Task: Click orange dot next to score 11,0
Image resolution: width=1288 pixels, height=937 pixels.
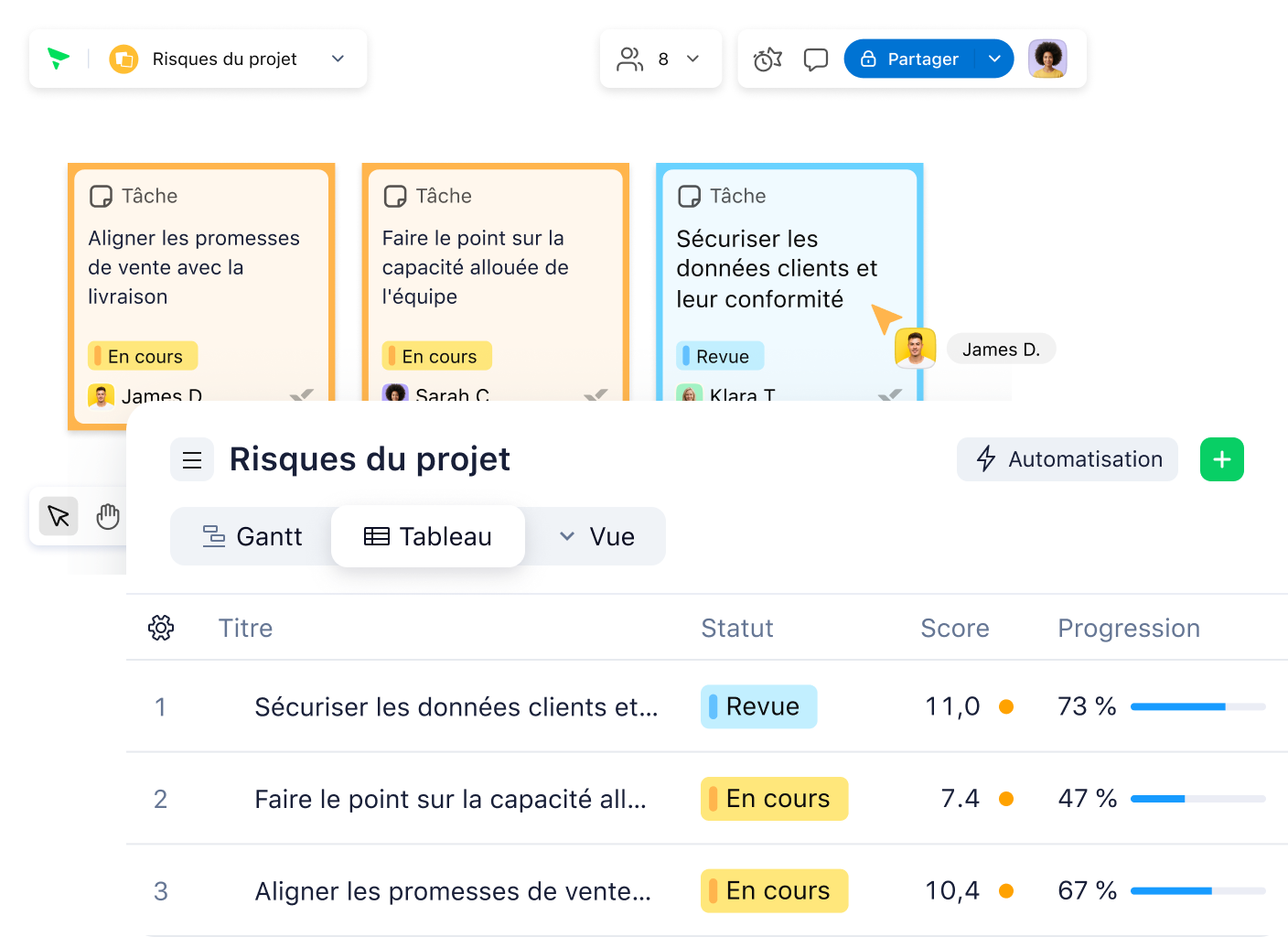Action: (1006, 706)
